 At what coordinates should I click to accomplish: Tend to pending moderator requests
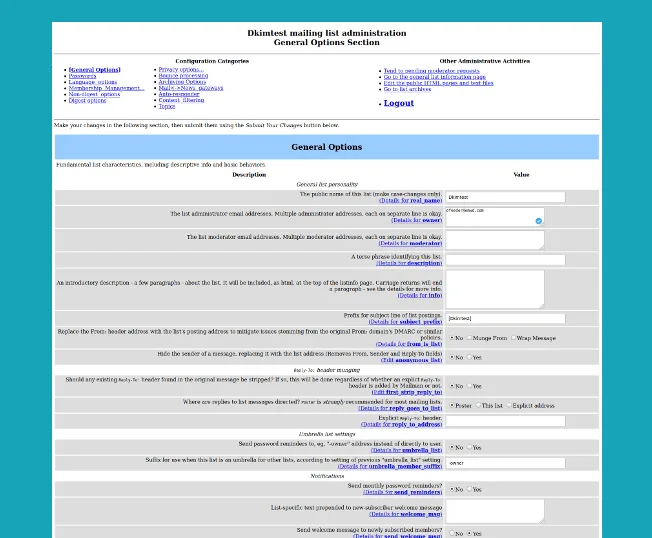[x=432, y=71]
